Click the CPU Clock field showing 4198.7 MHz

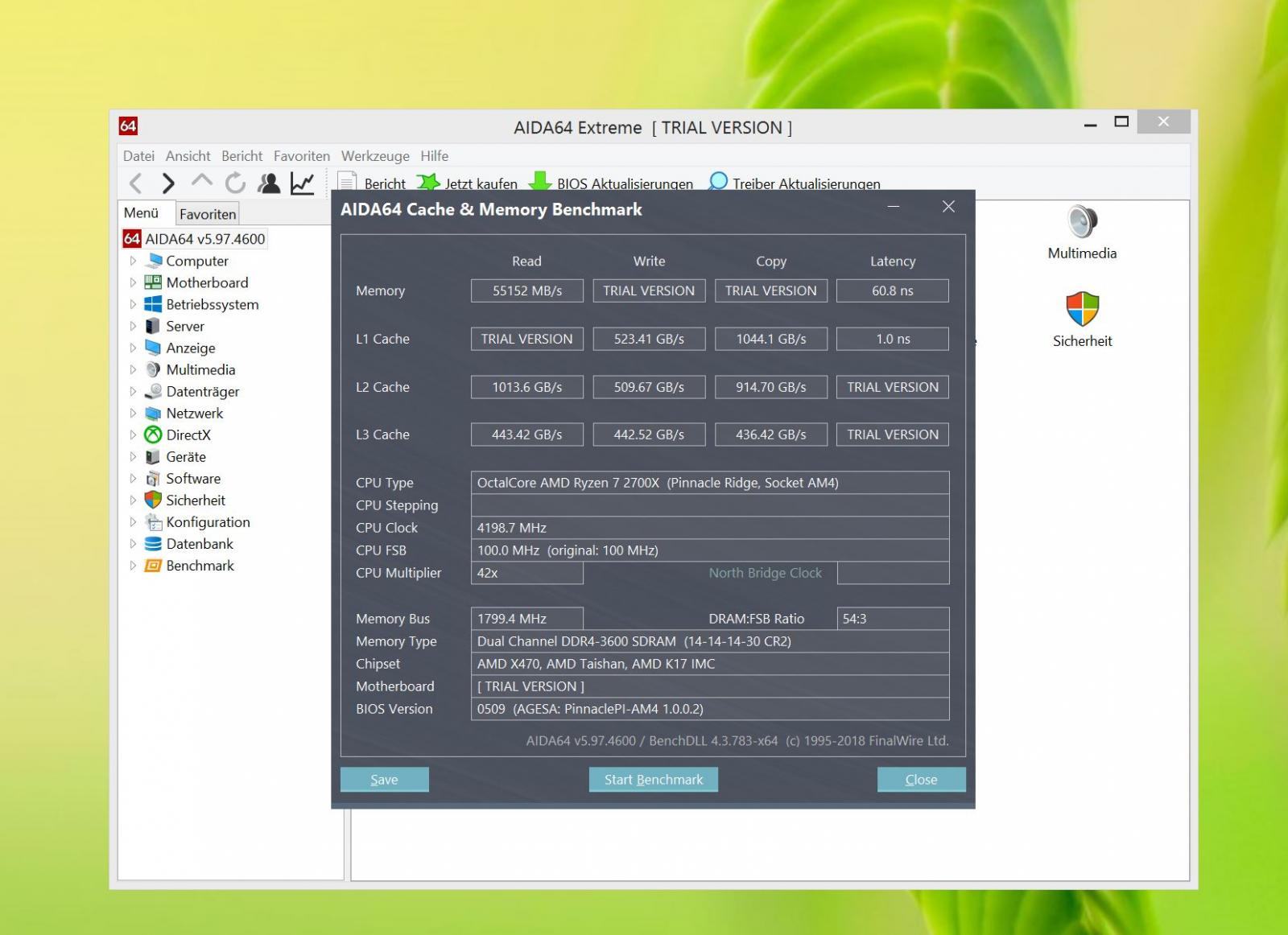click(710, 528)
